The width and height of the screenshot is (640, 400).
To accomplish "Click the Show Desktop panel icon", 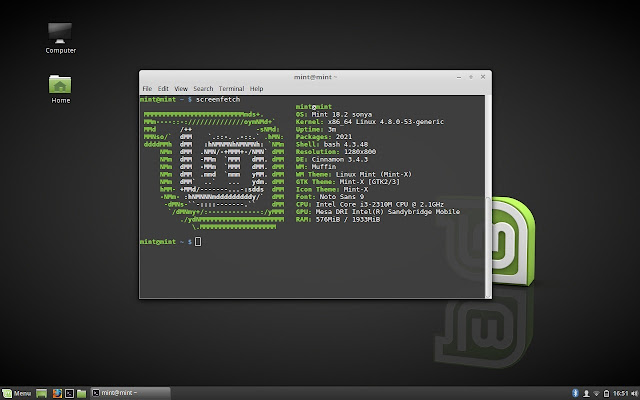I will (x=42, y=393).
